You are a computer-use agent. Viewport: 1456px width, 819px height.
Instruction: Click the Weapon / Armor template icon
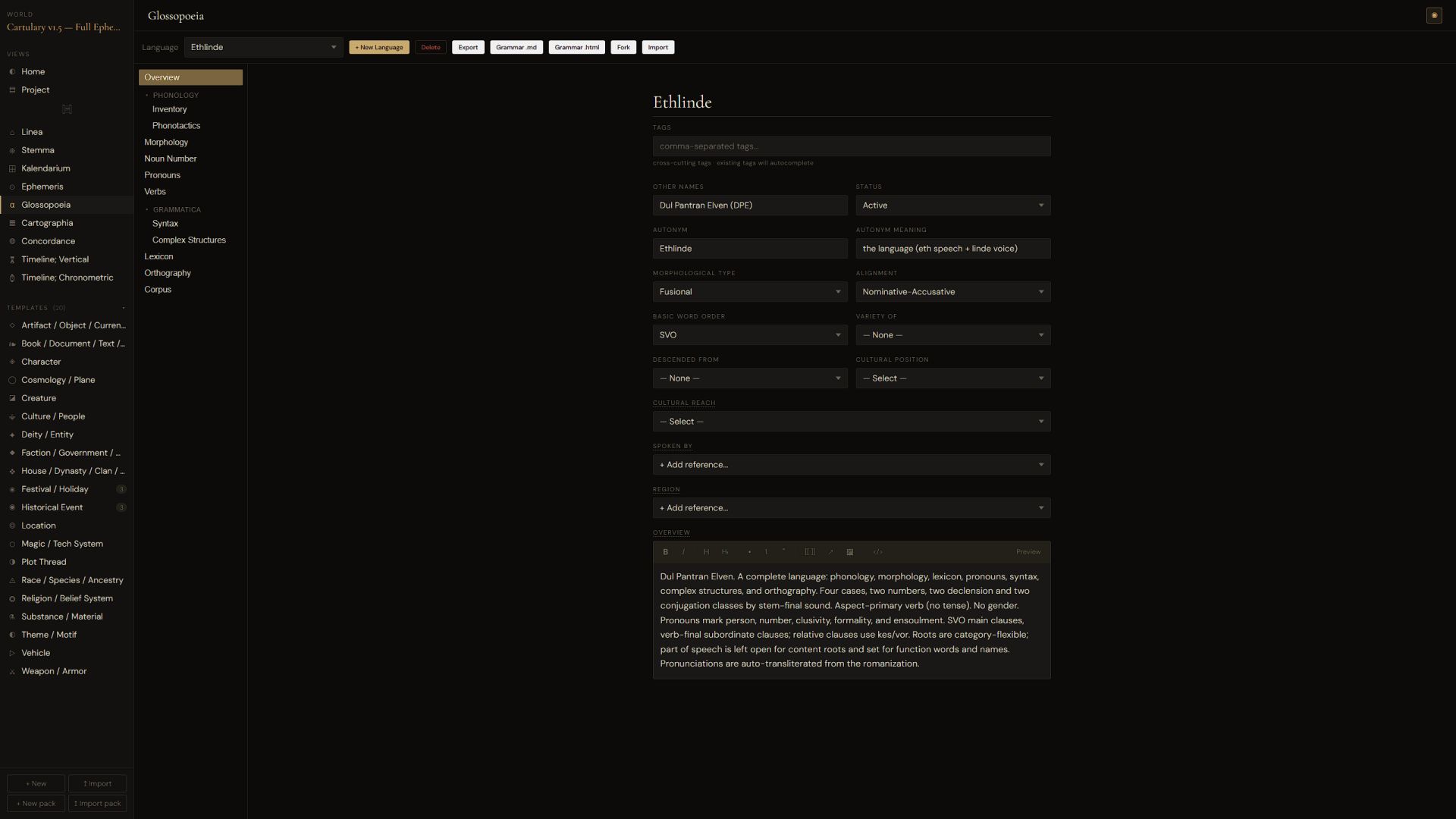(12, 672)
